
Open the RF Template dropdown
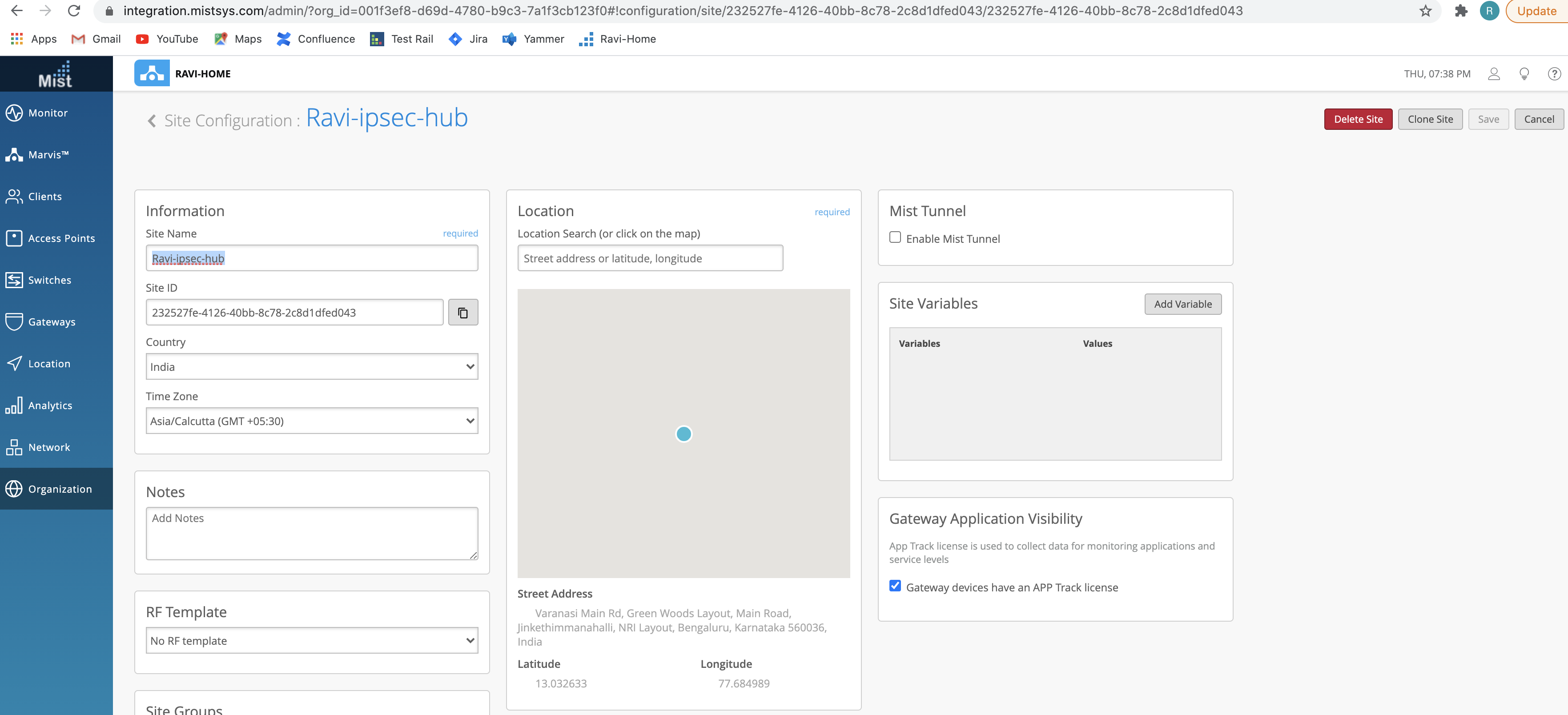[312, 640]
